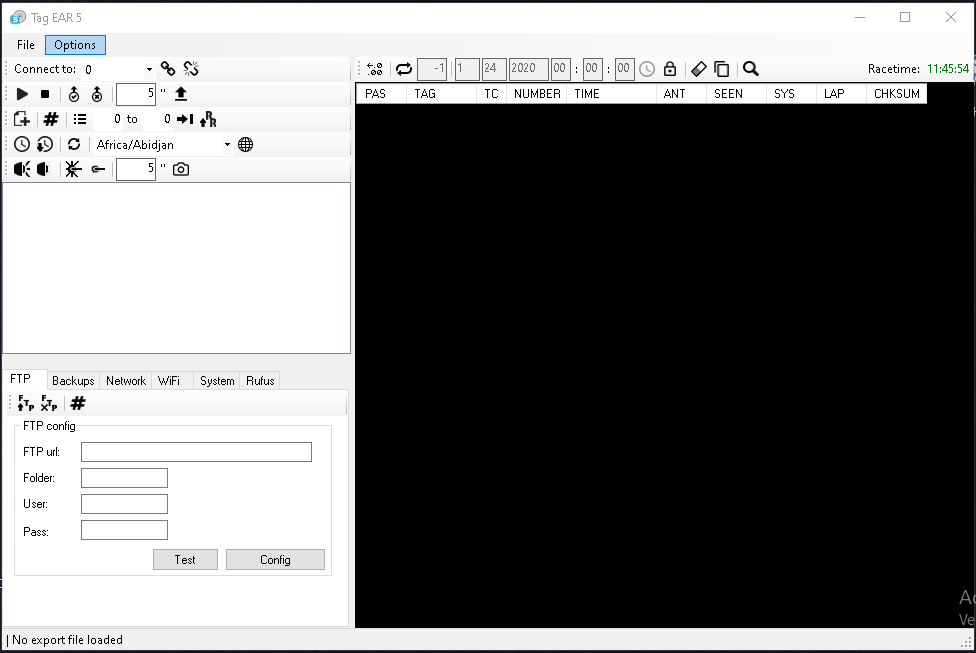Click the left-pointing key arrow icon
This screenshot has width=976, height=653.
[x=98, y=169]
